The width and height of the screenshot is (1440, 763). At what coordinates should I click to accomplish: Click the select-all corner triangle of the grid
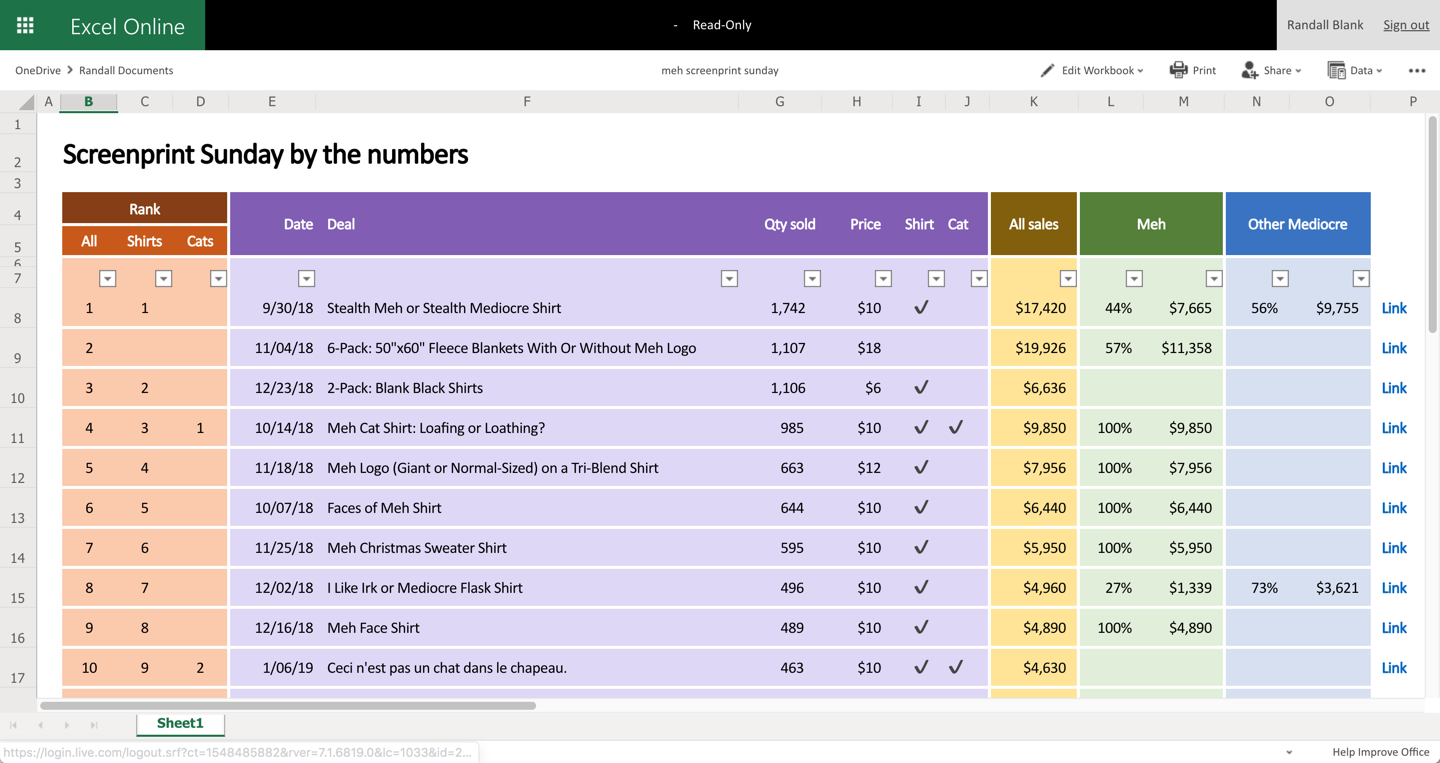coord(26,102)
